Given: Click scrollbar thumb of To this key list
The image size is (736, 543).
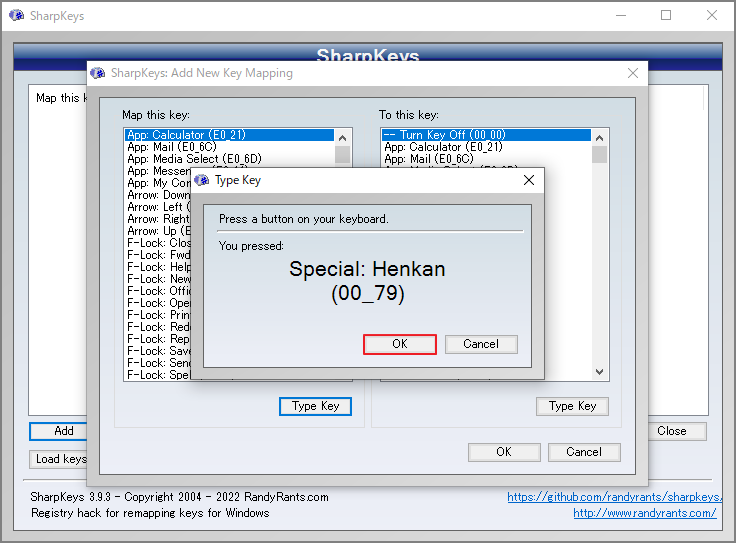Looking at the screenshot, I should [599, 154].
